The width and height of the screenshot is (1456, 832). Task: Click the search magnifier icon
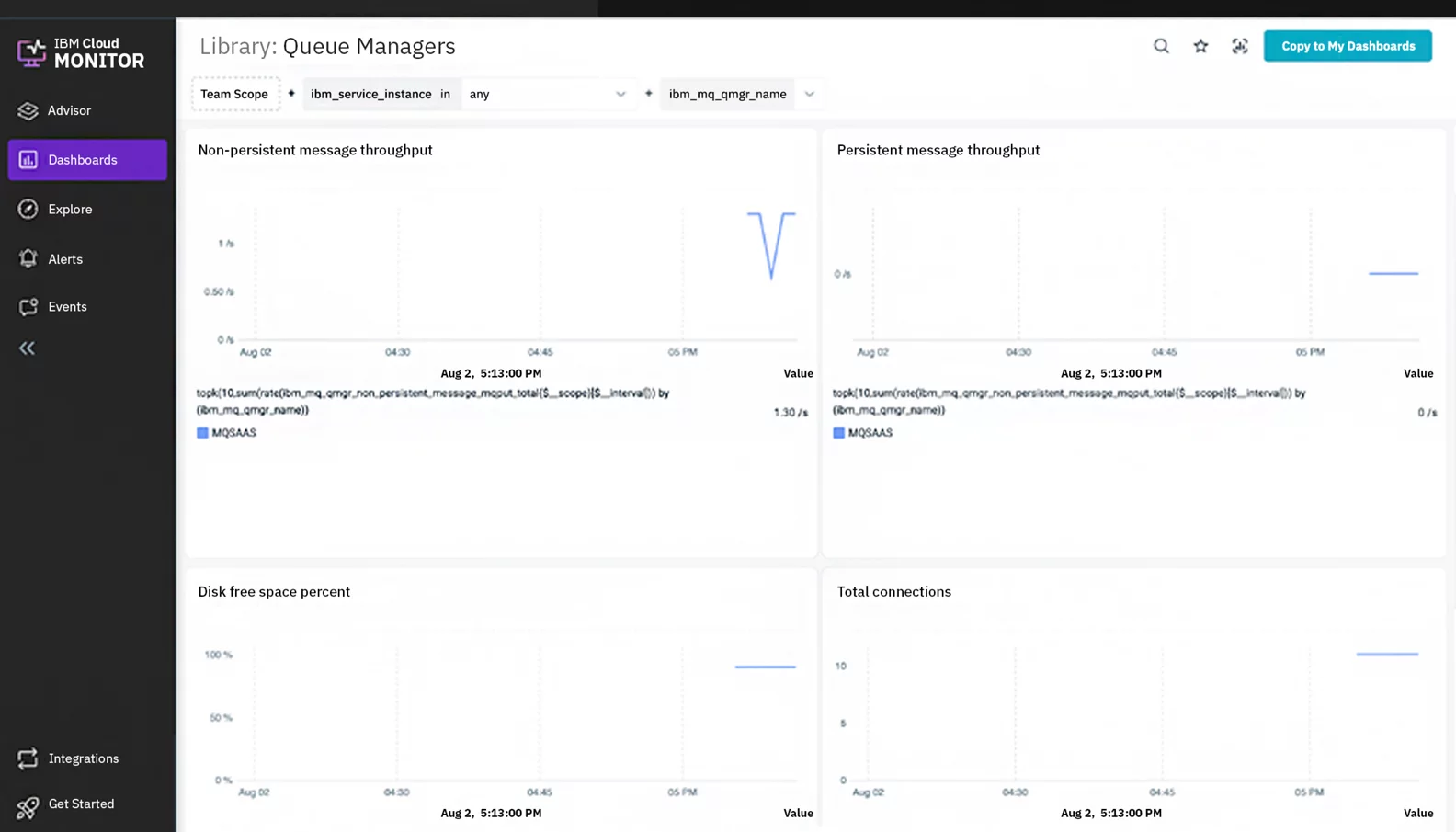(x=1161, y=46)
